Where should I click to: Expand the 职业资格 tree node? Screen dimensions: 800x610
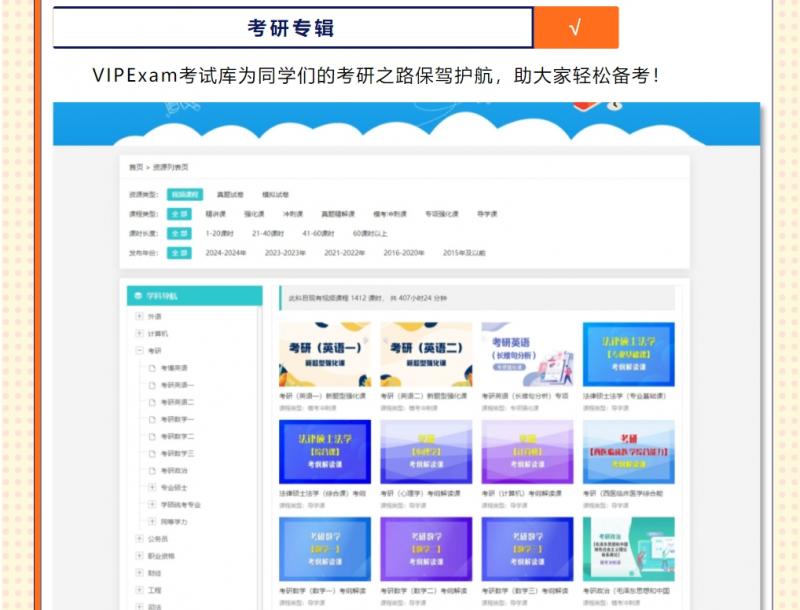click(139, 556)
